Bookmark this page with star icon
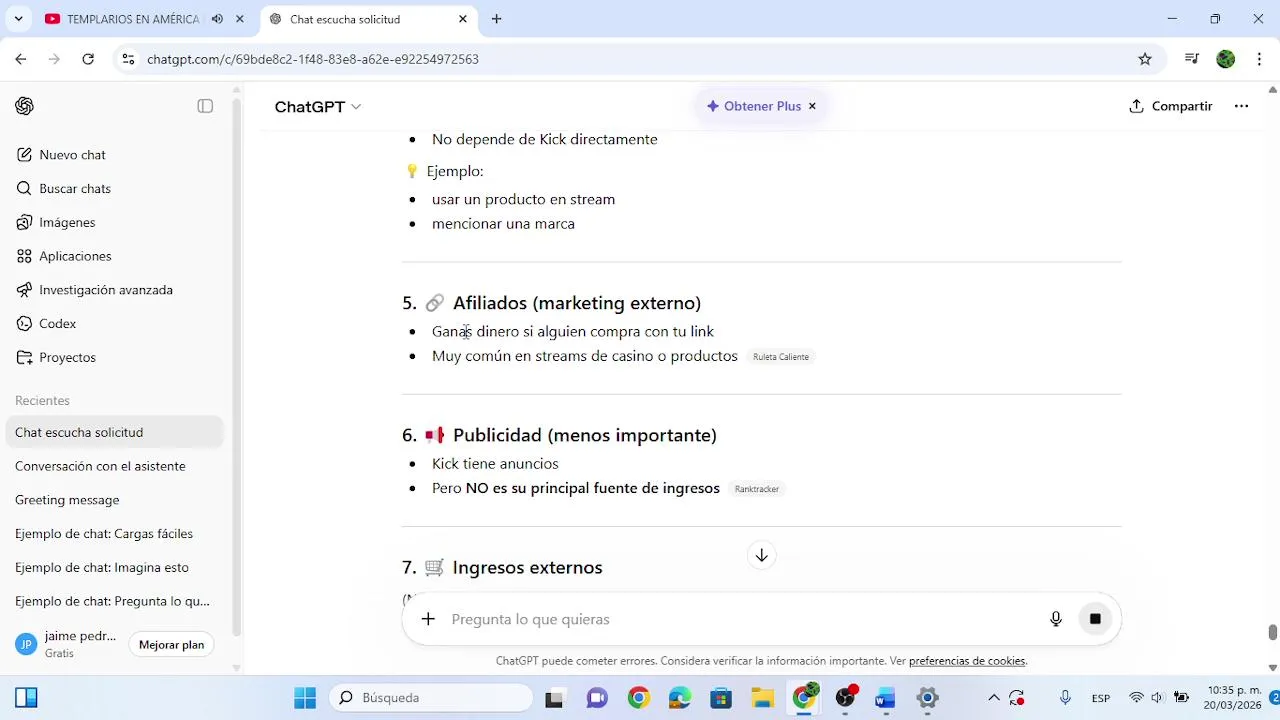The height and width of the screenshot is (720, 1280). tap(1145, 59)
